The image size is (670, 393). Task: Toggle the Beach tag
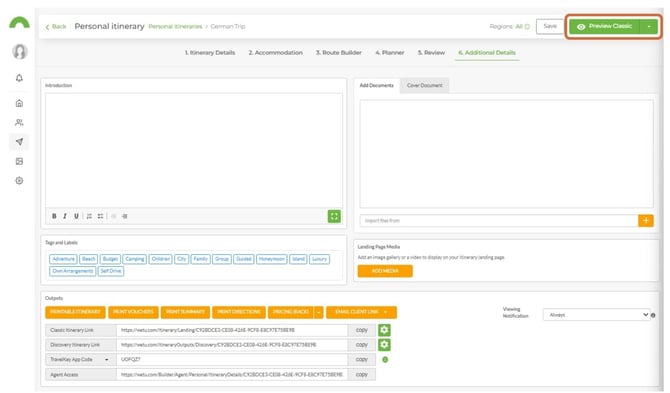pos(88,259)
